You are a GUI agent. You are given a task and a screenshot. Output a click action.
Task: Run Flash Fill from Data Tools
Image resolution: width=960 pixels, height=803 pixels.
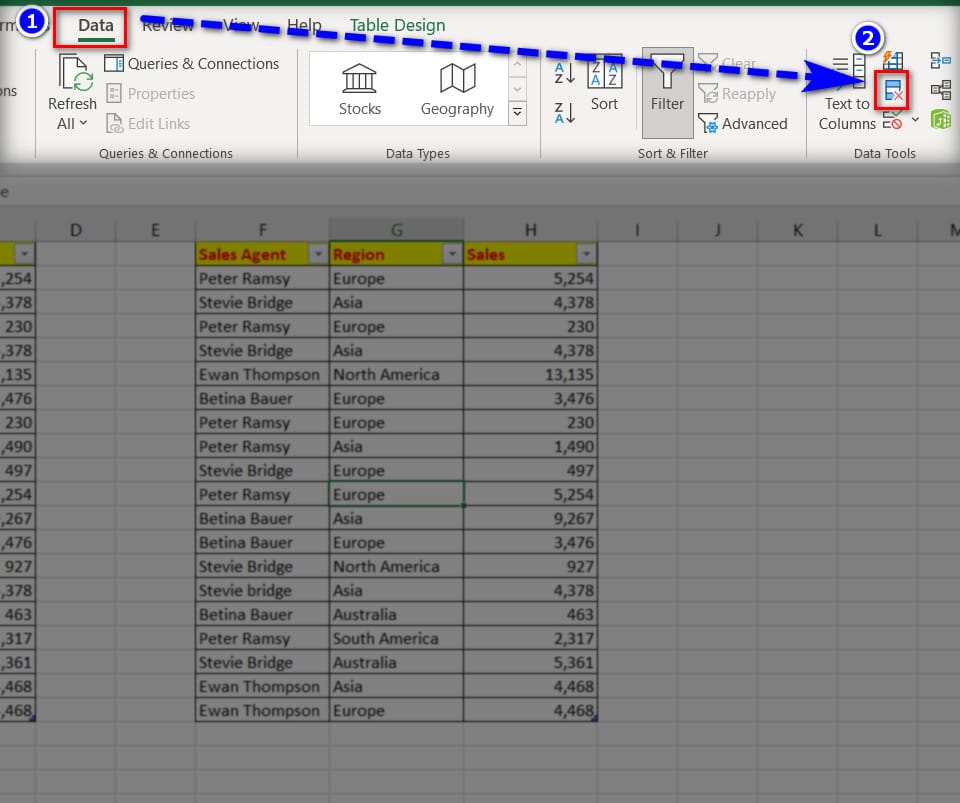[893, 61]
